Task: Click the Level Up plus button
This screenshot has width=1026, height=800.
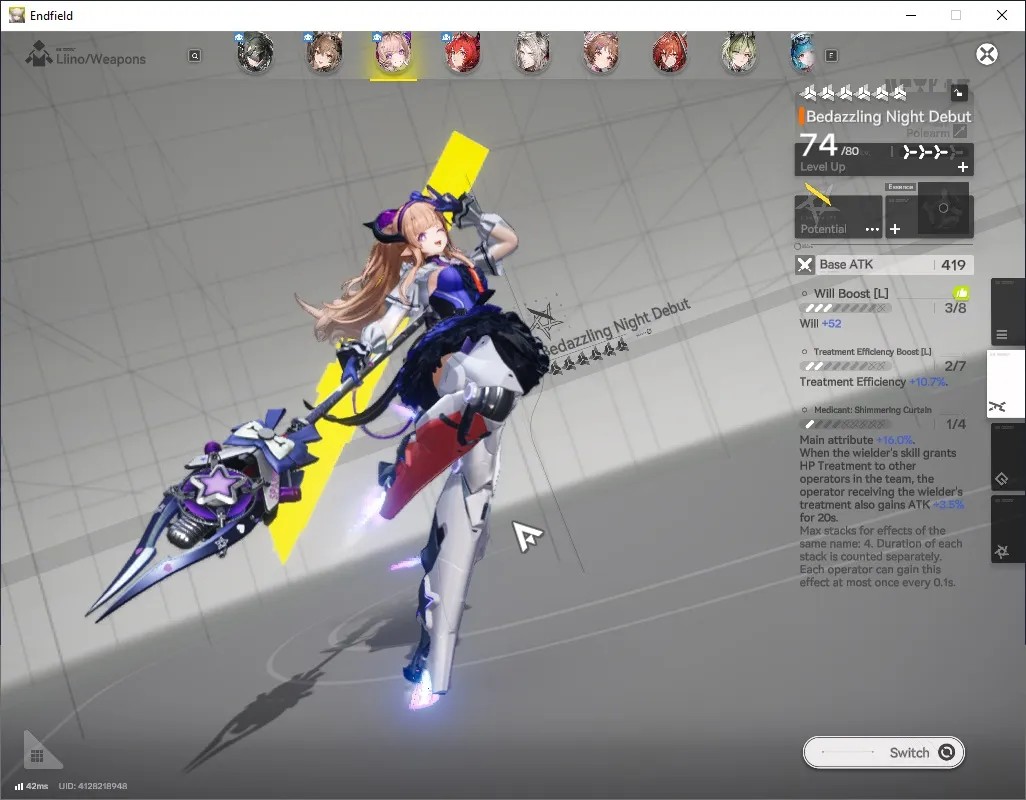Action: point(963,167)
